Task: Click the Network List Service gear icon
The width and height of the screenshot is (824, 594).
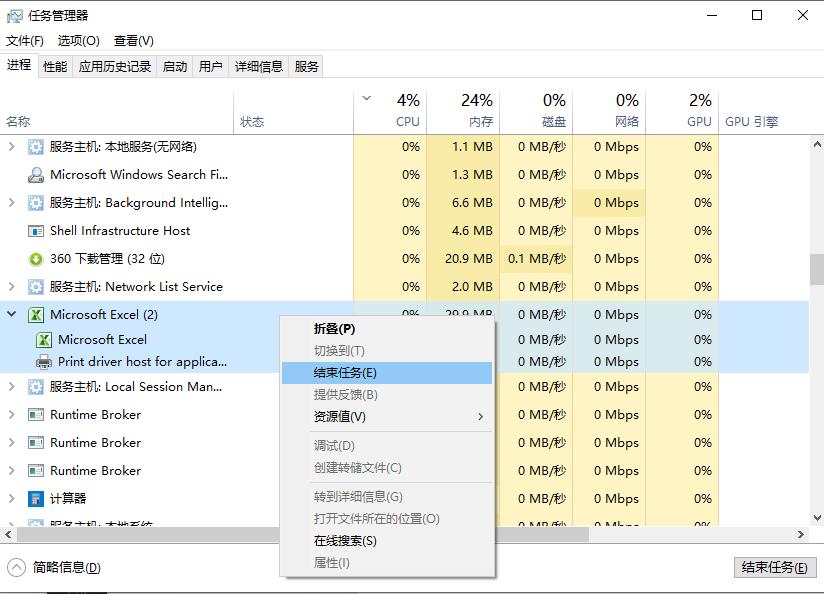Action: (35, 286)
